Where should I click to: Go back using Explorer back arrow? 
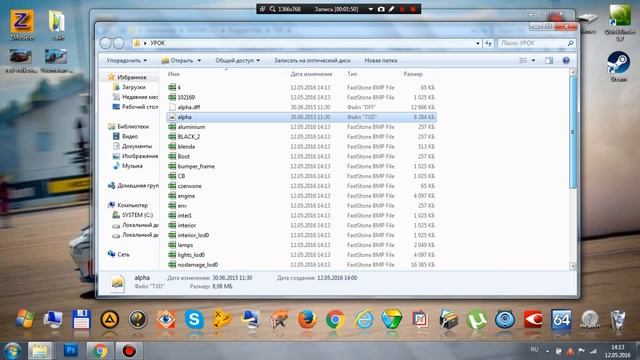pyautogui.click(x=105, y=43)
